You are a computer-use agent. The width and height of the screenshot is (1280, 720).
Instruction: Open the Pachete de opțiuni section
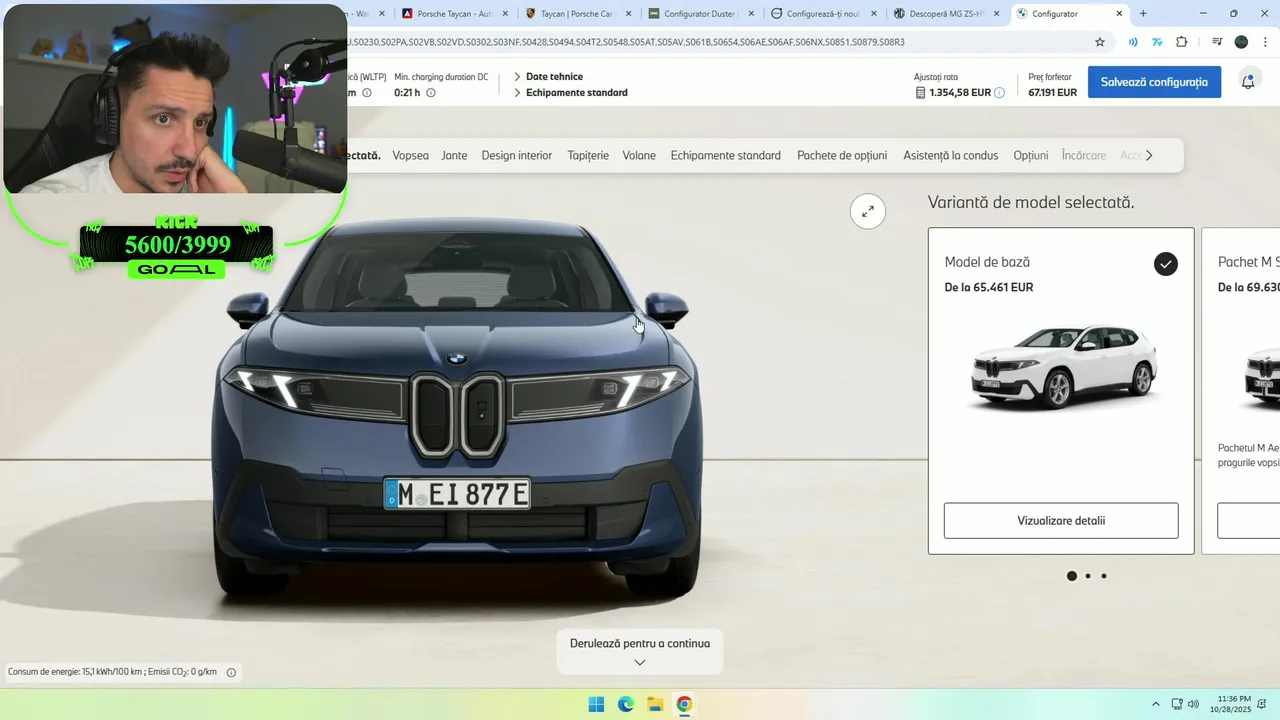[842, 156]
